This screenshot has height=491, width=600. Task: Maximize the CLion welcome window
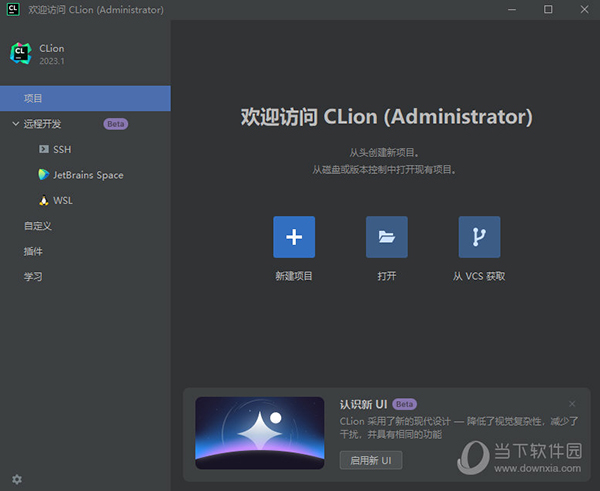click(x=548, y=10)
